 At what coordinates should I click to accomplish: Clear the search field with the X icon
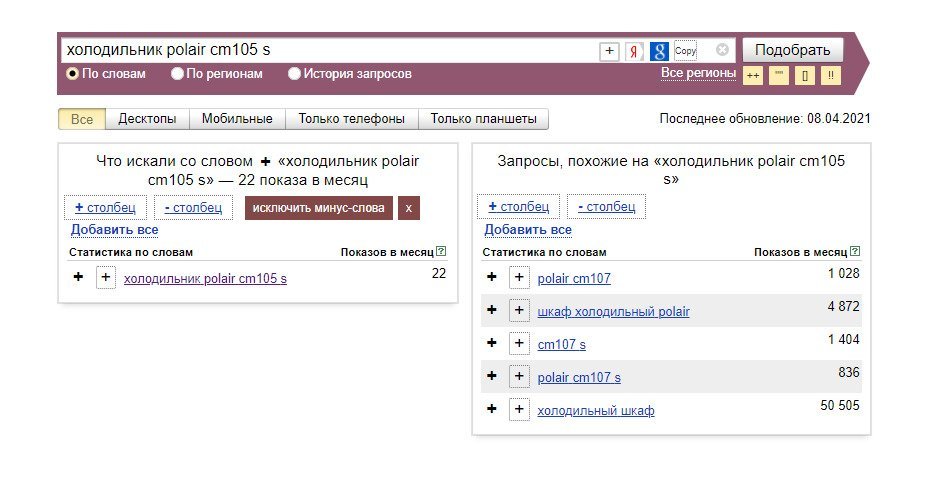(722, 50)
